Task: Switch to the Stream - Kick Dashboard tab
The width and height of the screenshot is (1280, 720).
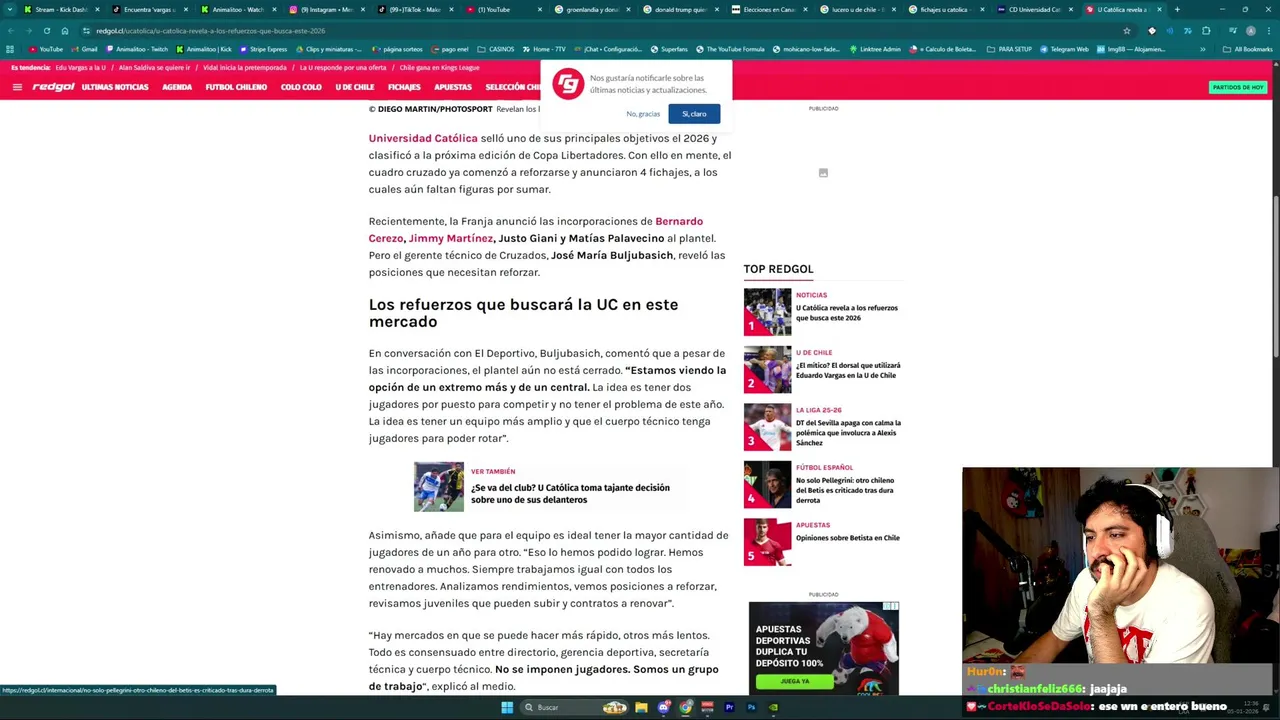Action: pyautogui.click(x=61, y=9)
